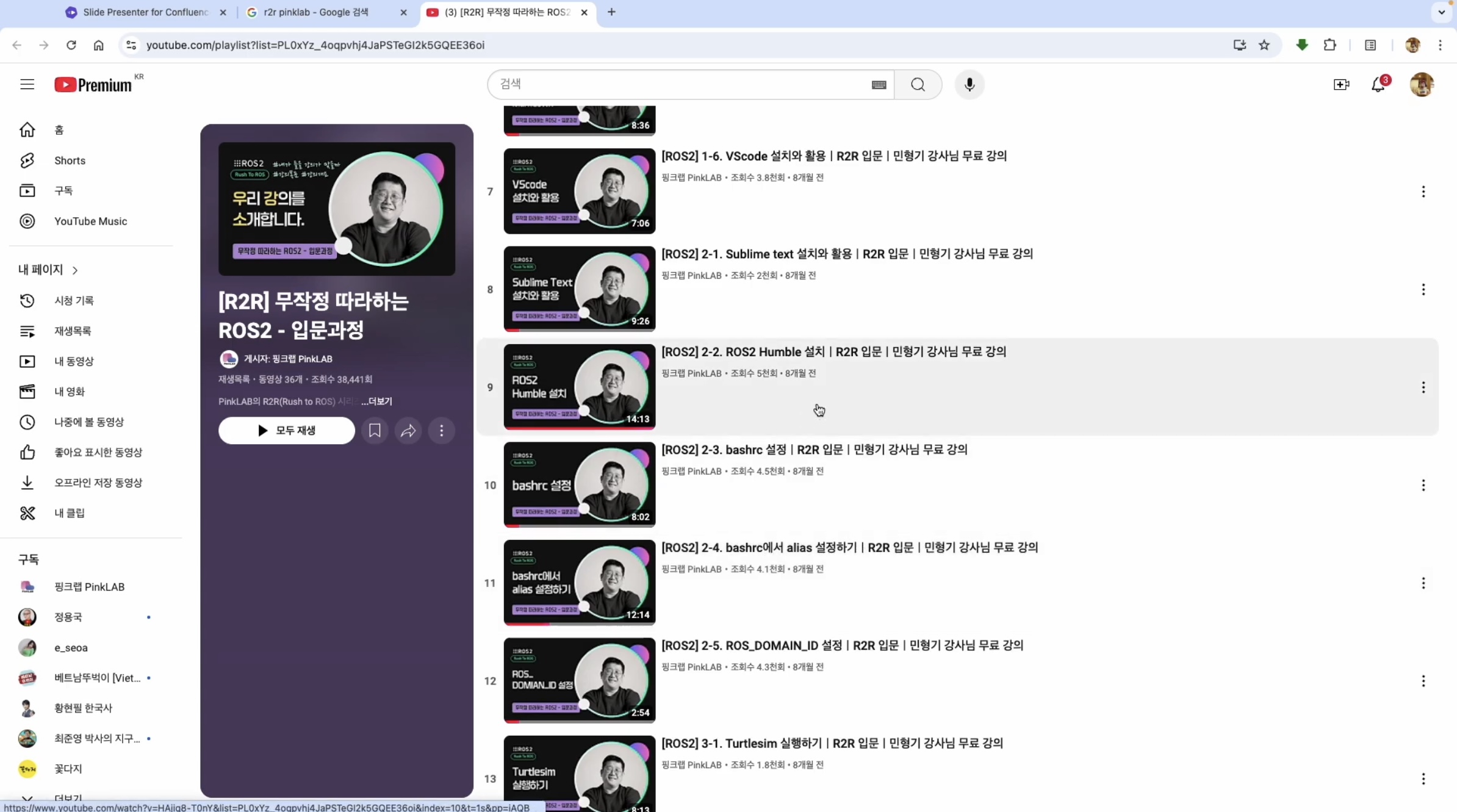Open on-screen keyboard in search box
Viewport: 1457px width, 812px height.
pyautogui.click(x=879, y=85)
